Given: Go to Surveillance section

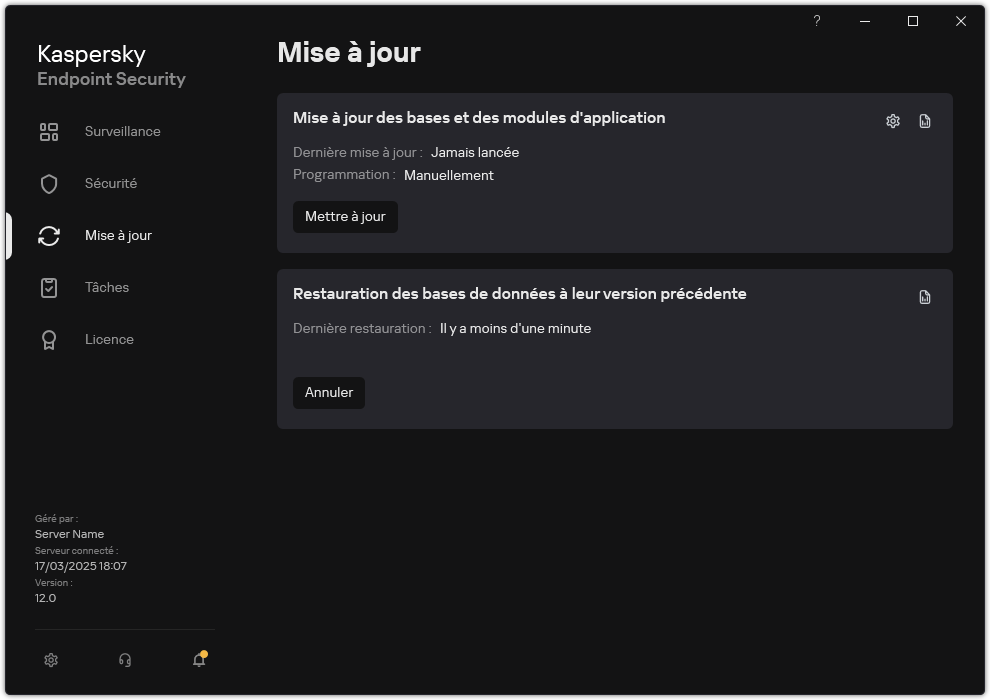Looking at the screenshot, I should tap(122, 131).
